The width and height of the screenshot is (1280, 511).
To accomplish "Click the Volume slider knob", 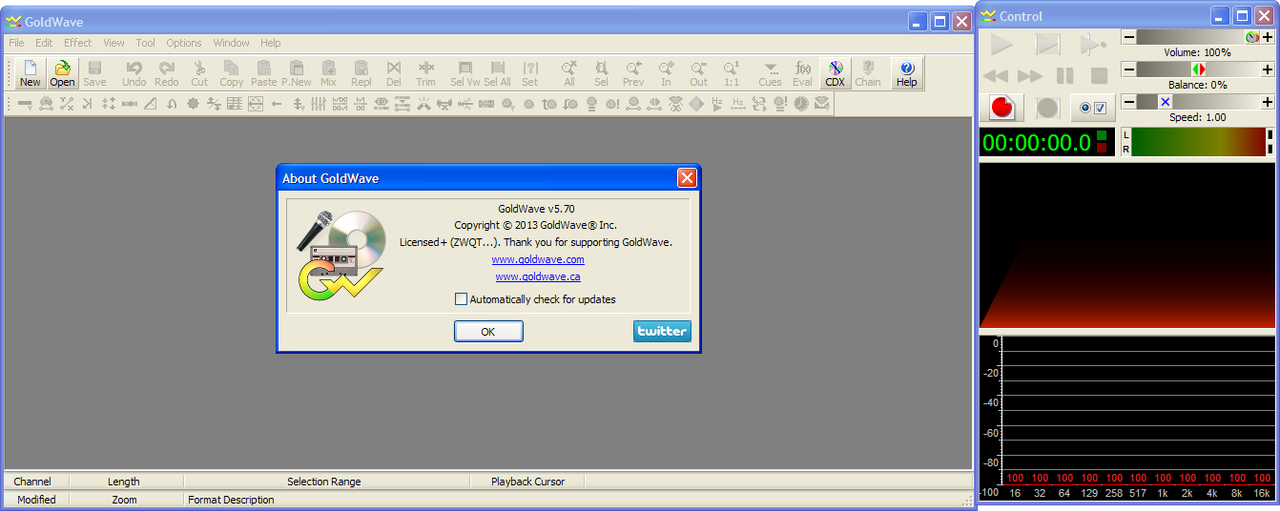I will (x=1252, y=37).
